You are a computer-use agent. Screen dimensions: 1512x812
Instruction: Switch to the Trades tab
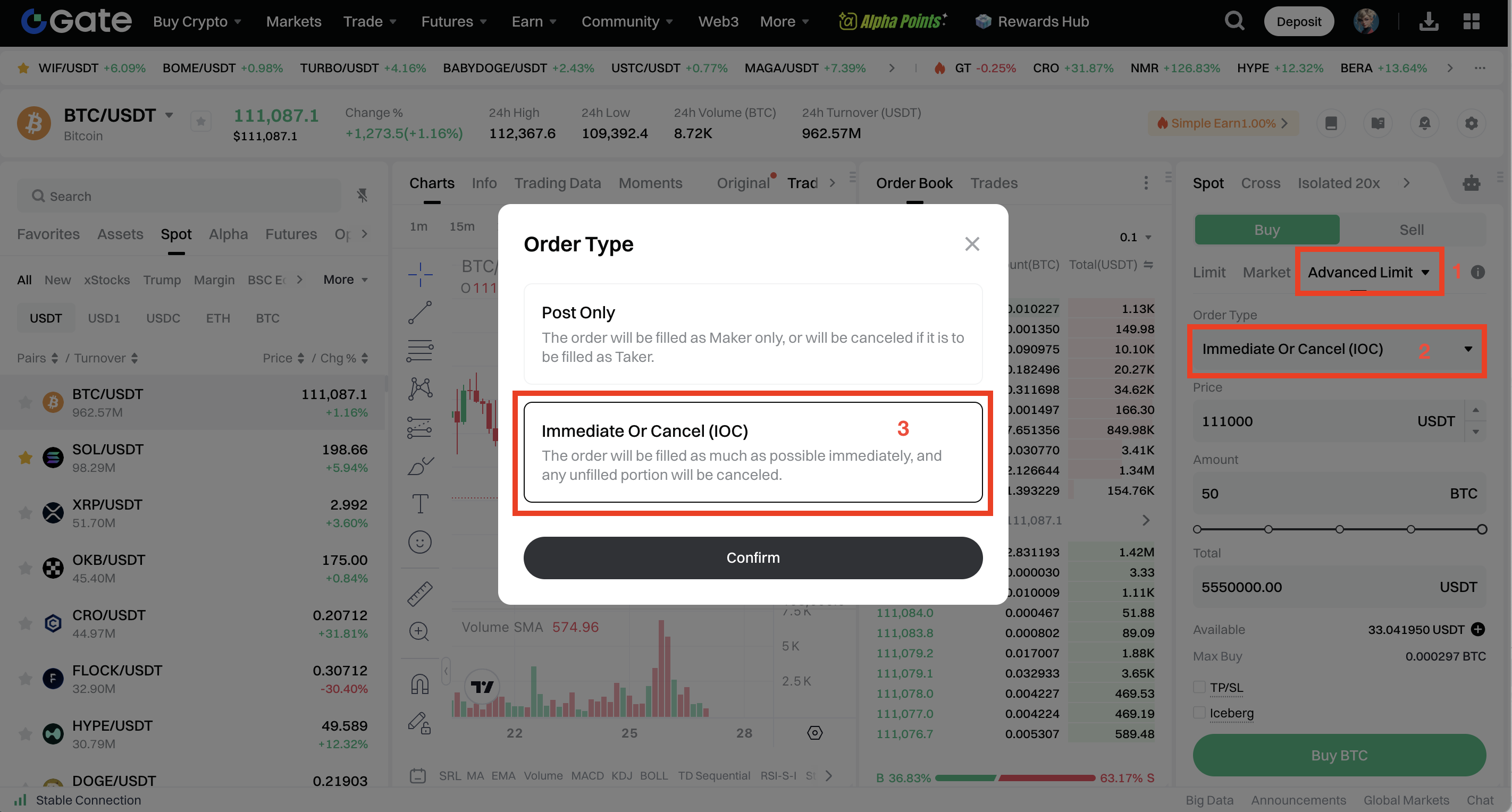click(x=993, y=183)
